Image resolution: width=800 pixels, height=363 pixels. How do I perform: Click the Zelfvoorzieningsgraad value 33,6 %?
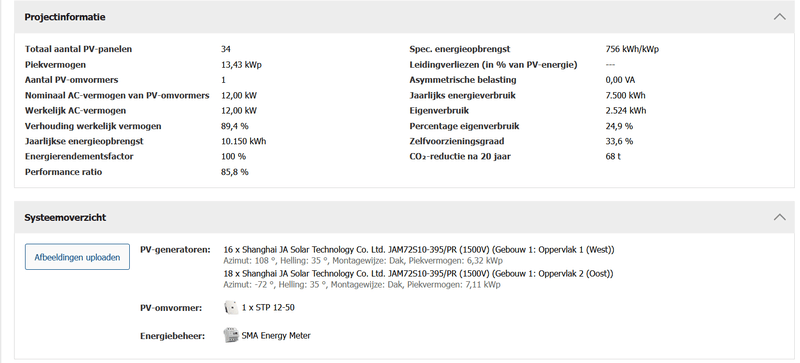[x=619, y=141]
